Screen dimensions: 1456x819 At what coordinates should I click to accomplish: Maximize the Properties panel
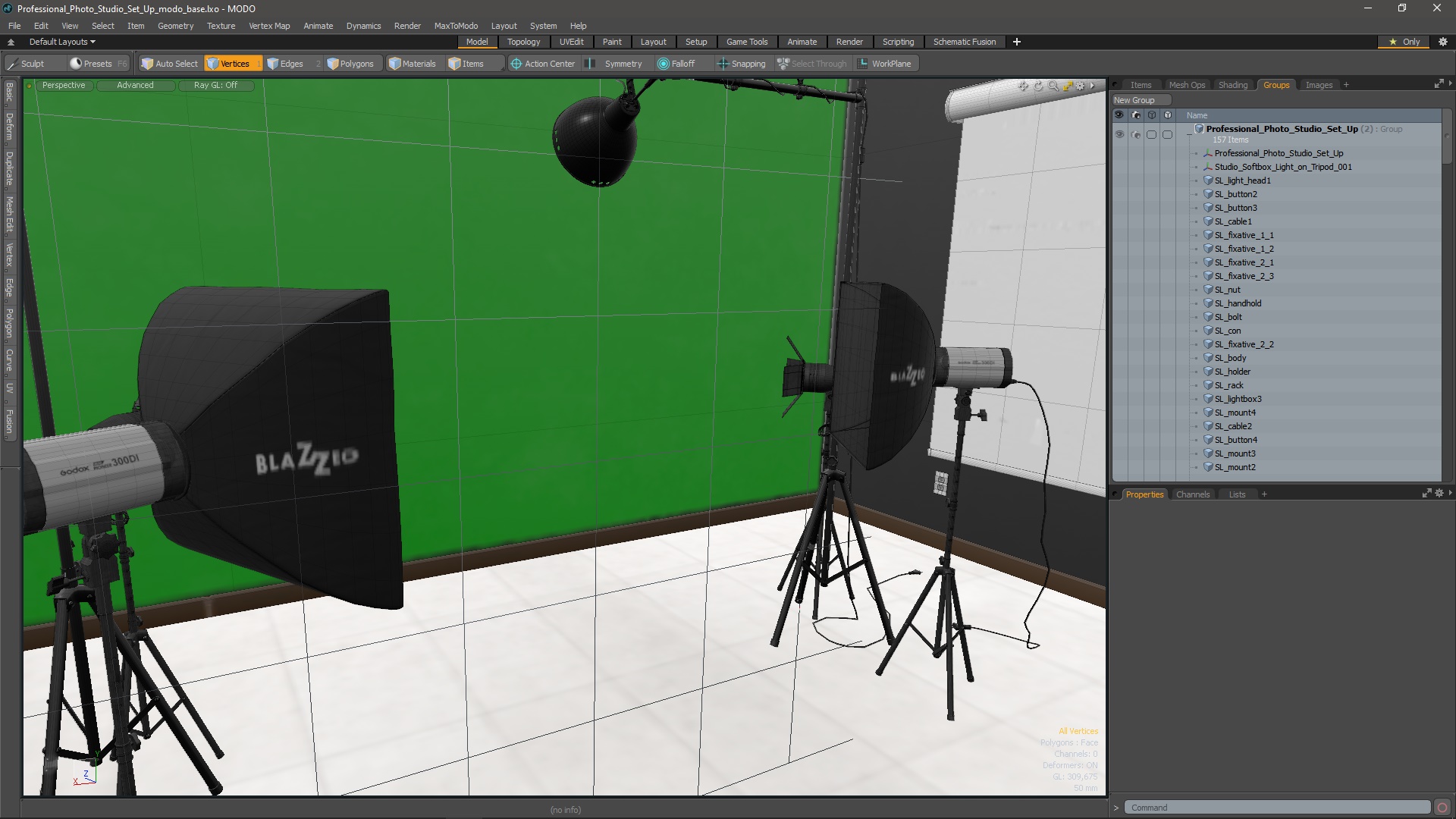pos(1426,494)
